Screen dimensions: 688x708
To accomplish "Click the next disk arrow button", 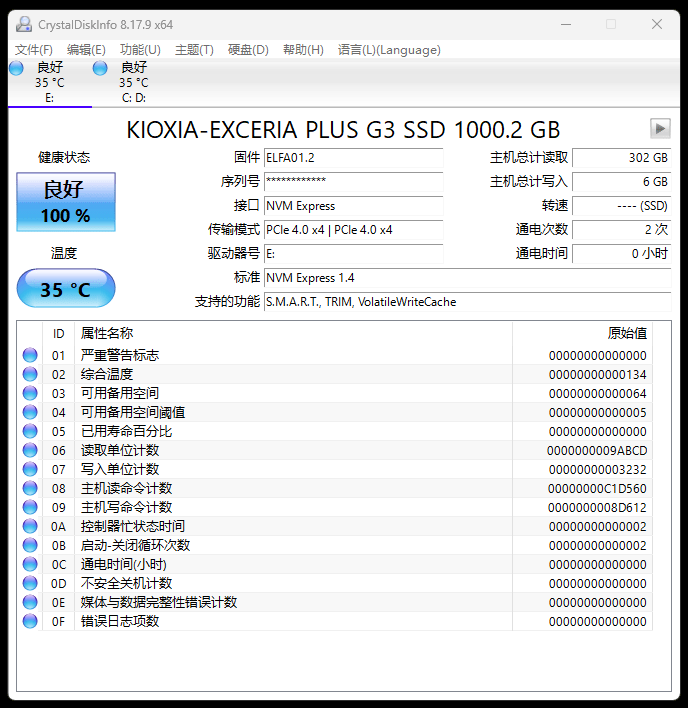I will pos(659,128).
